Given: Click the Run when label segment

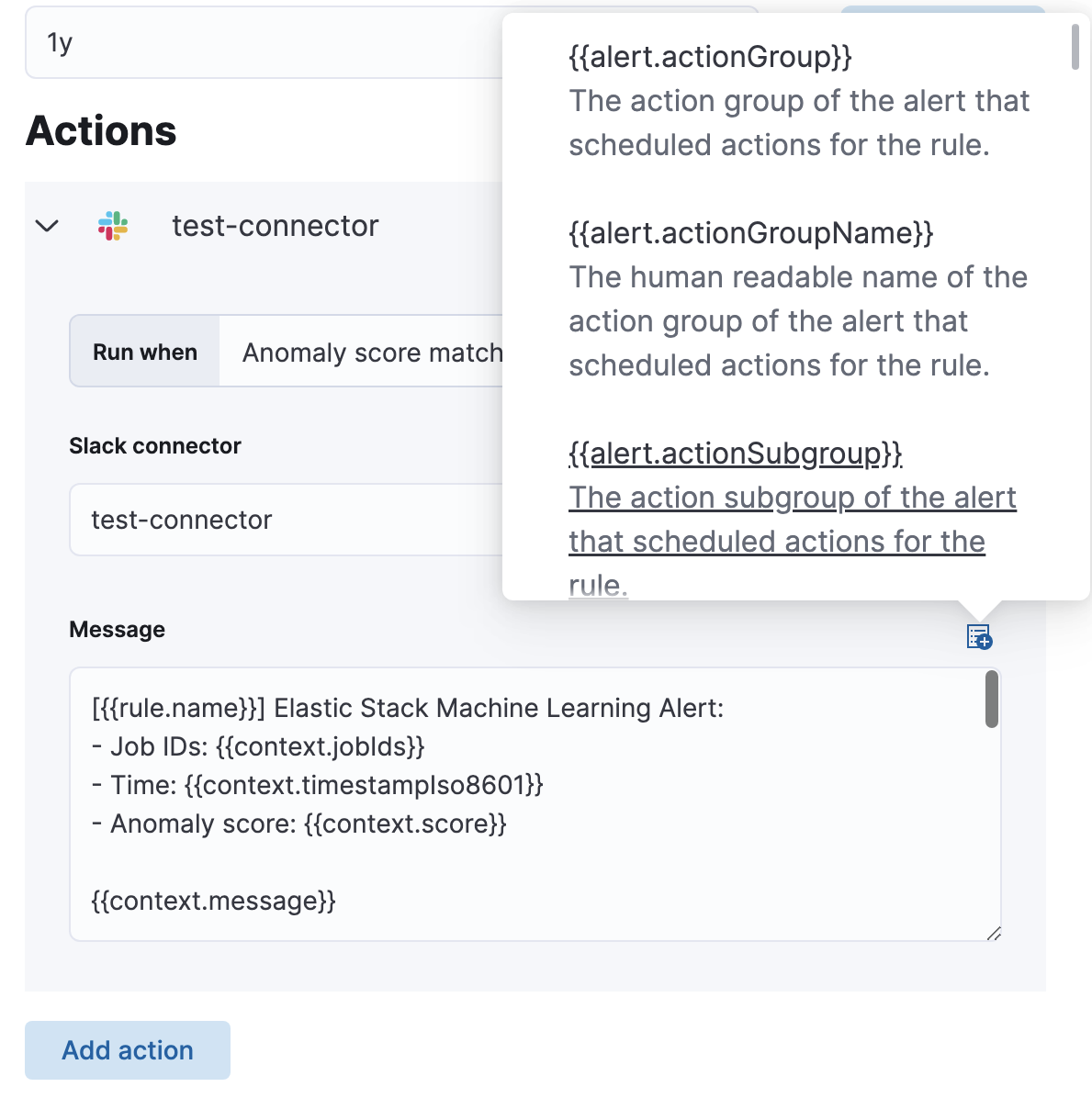Looking at the screenshot, I should (x=144, y=352).
